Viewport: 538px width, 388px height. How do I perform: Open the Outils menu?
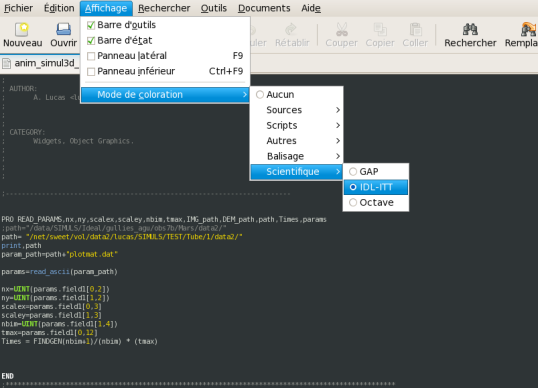[214, 8]
